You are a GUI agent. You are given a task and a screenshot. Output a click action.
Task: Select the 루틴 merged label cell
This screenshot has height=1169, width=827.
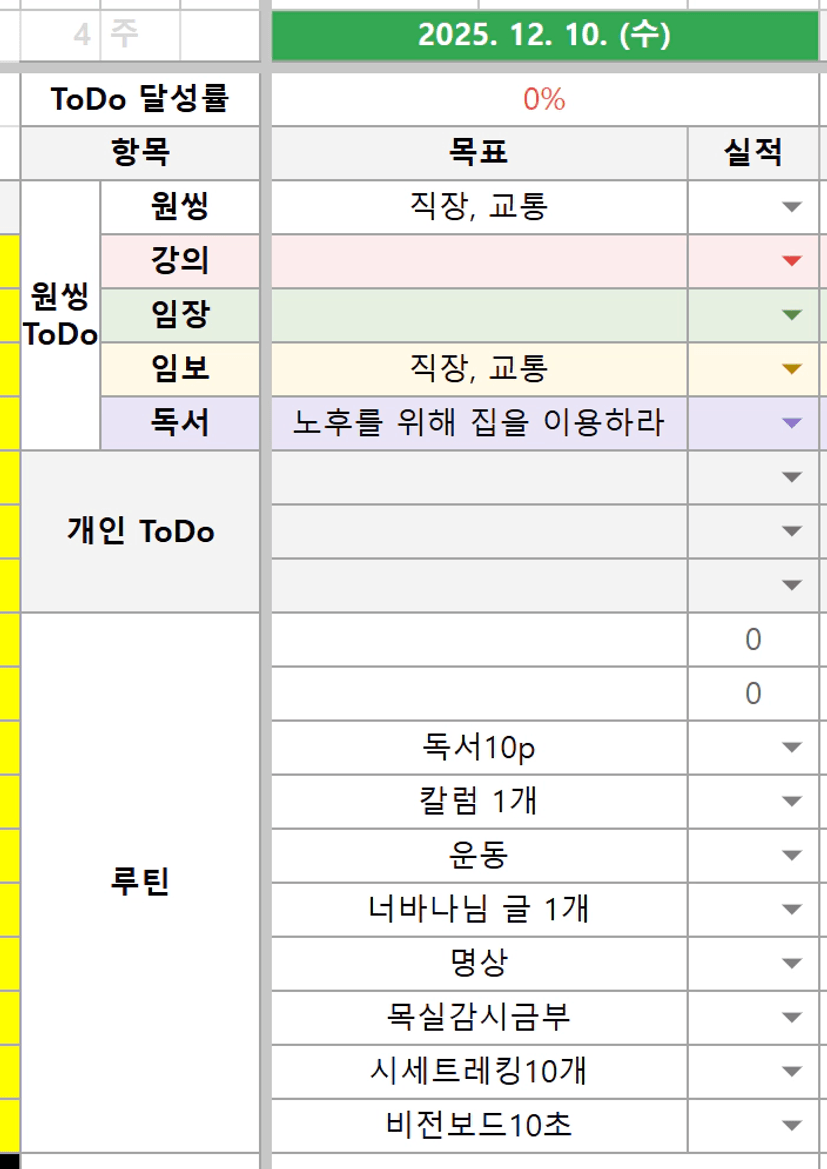[x=140, y=883]
